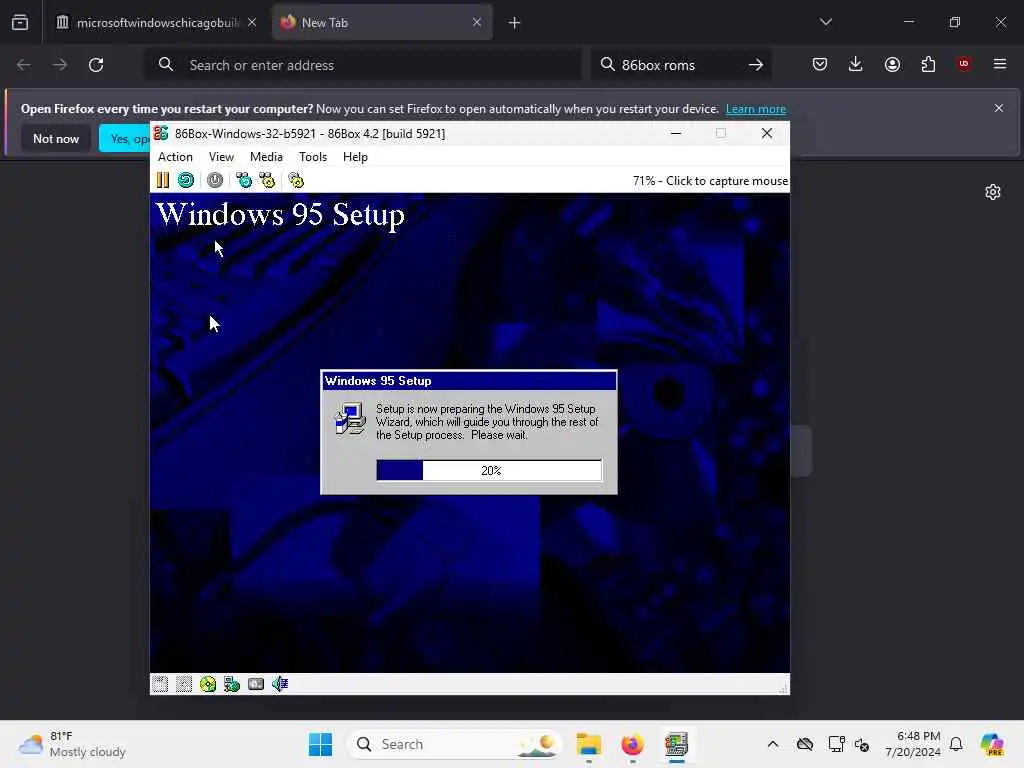The height and width of the screenshot is (768, 1024).
Task: Click the green hard reset icon
Action: [x=186, y=180]
